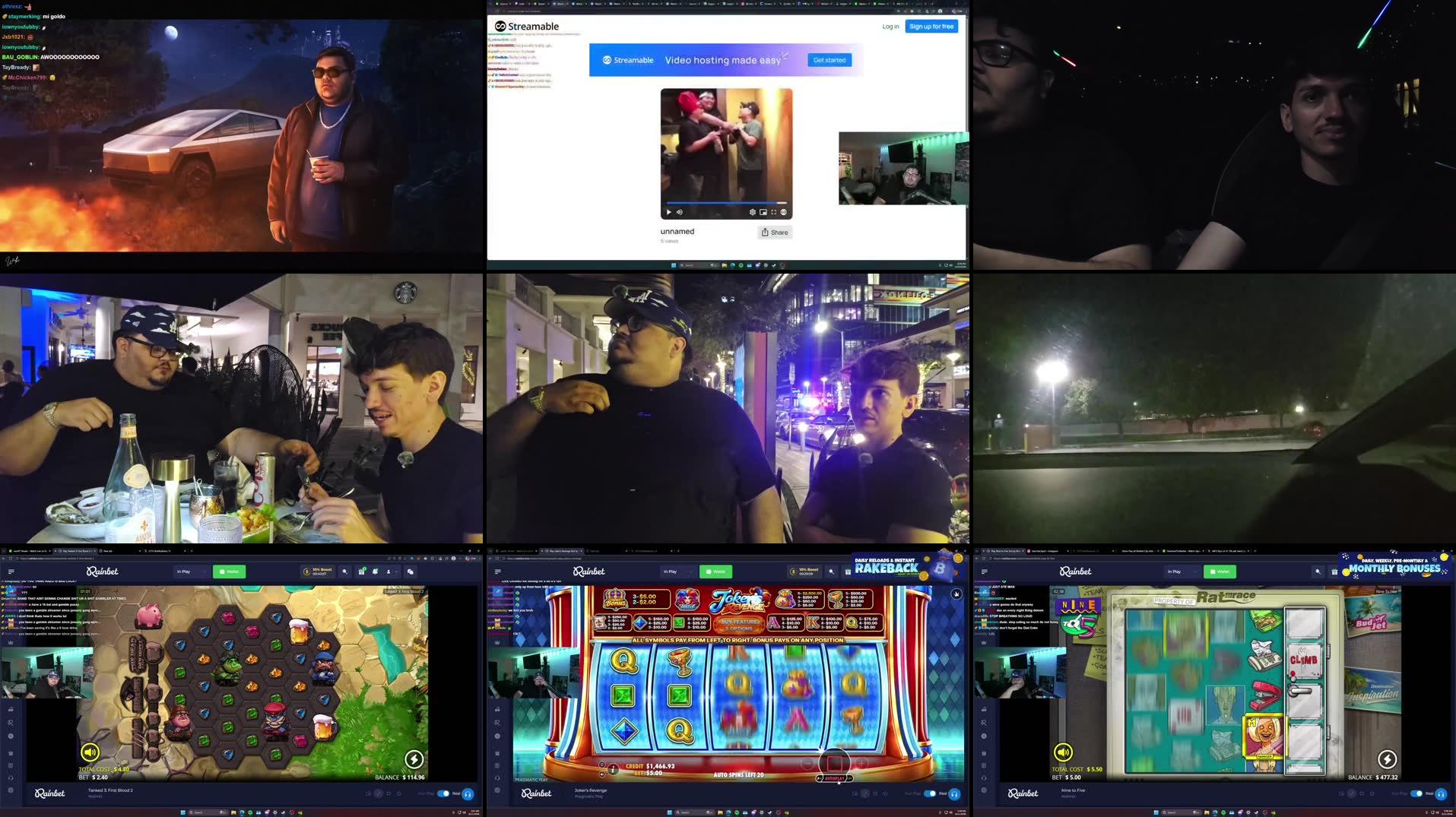Click Autoplay button in Joker's Revenge
Viewport: 1456px width, 817px height.
tap(834, 778)
